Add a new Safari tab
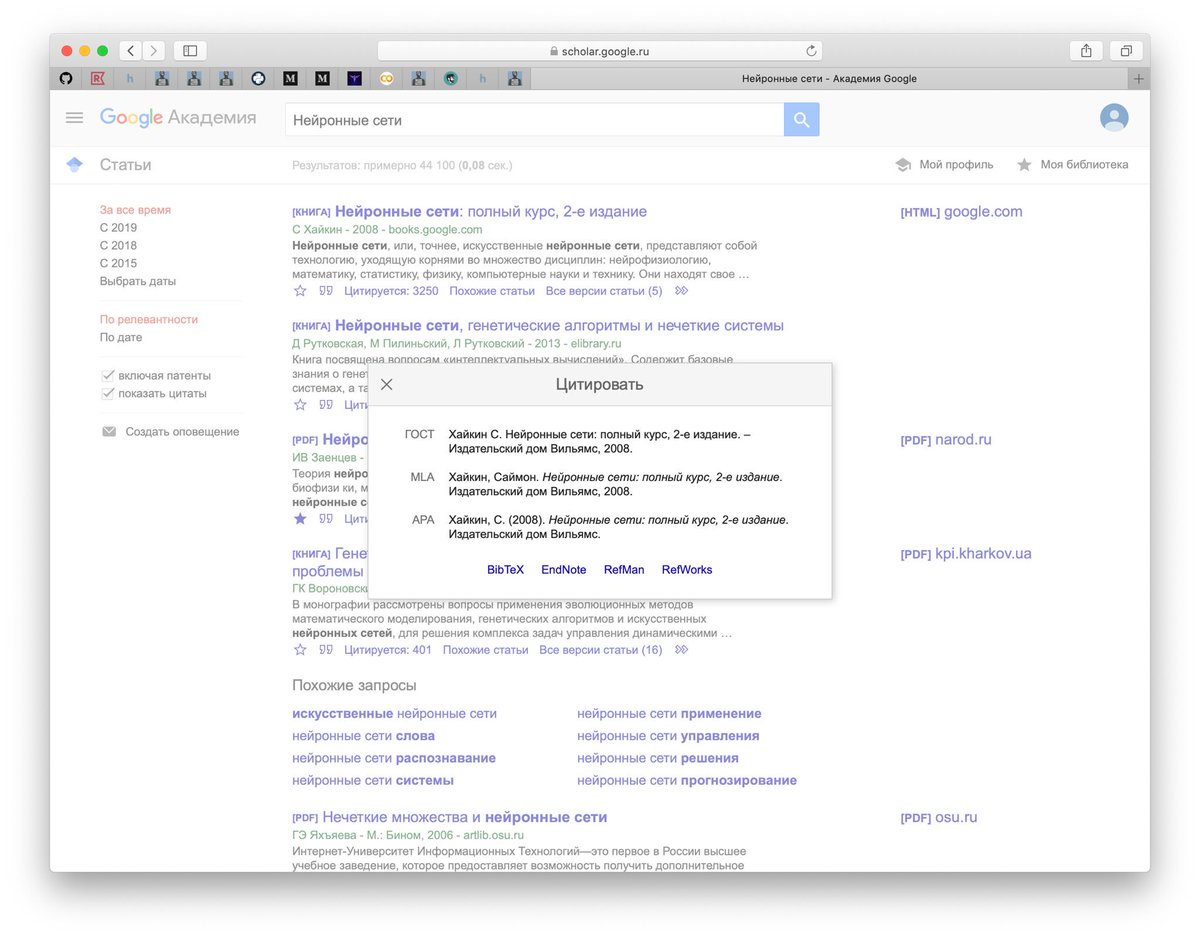This screenshot has height=938, width=1200. [x=1138, y=78]
